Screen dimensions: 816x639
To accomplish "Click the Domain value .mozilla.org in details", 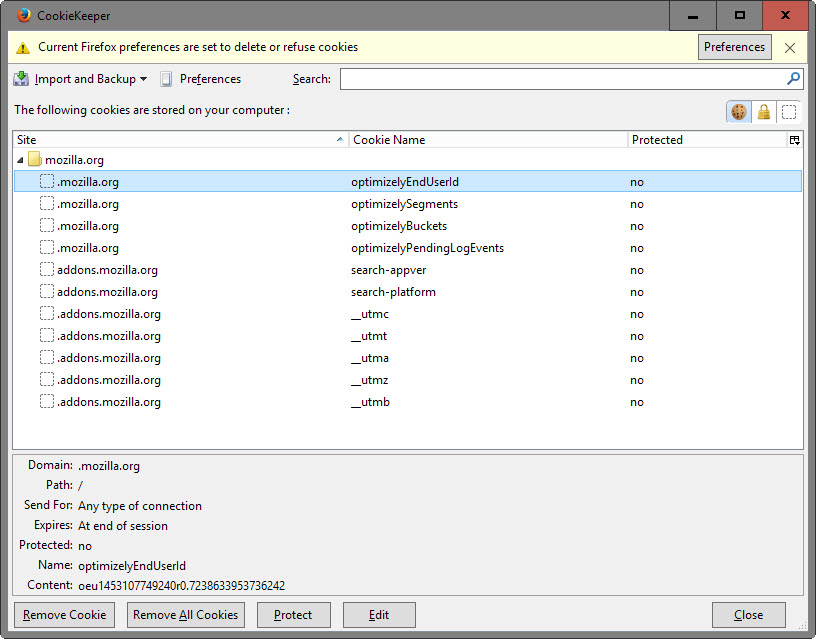I will pyautogui.click(x=109, y=466).
